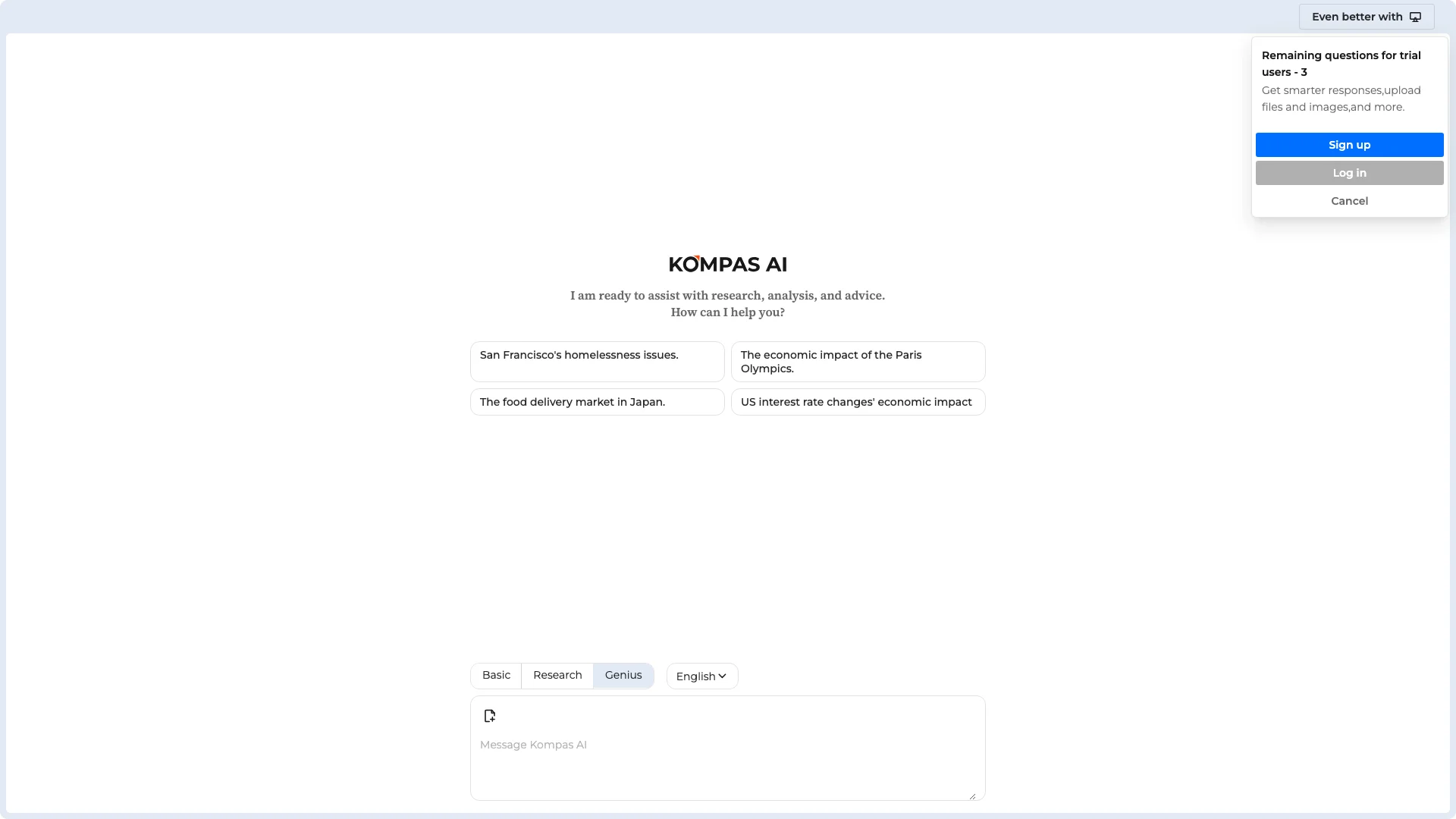Select the Basic mode tab
Screen dimensions: 1456x819
pos(496,675)
